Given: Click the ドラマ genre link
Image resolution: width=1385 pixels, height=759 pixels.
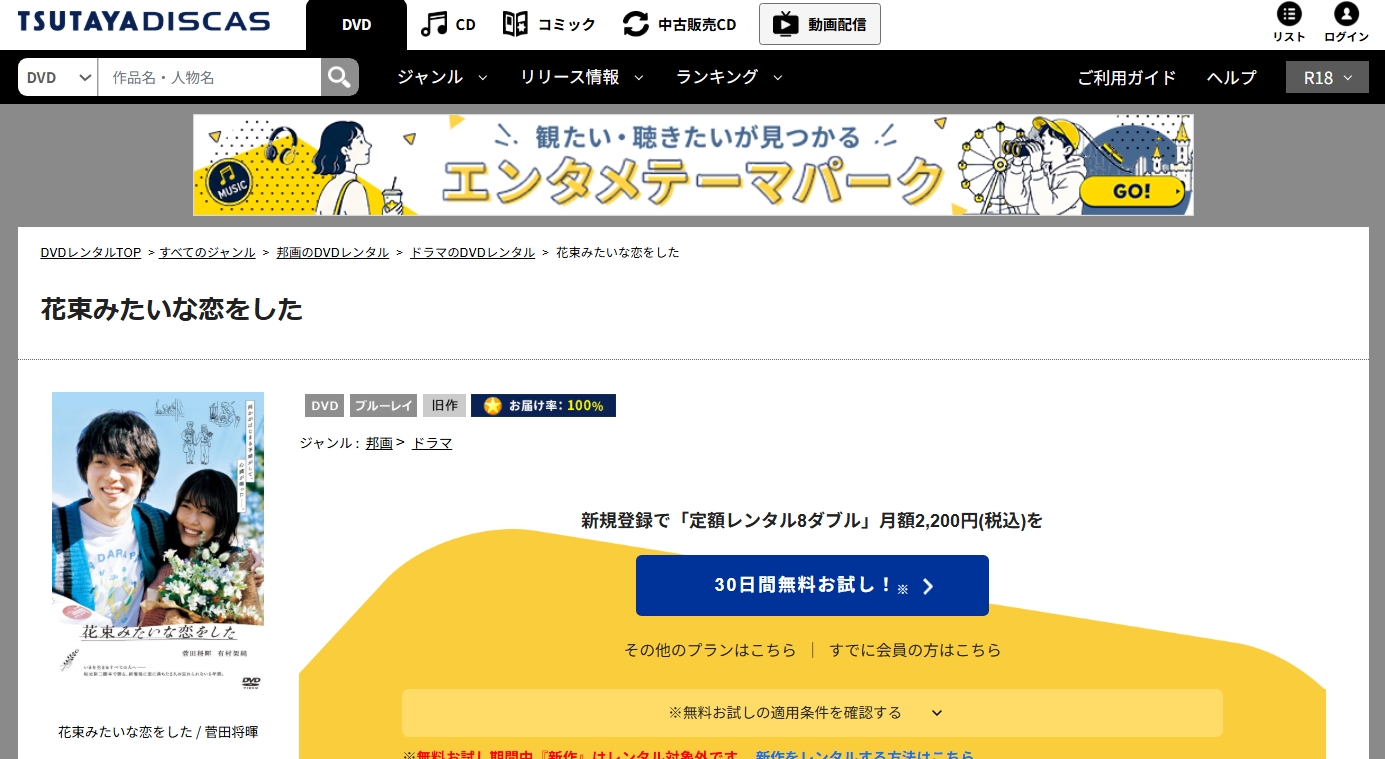Looking at the screenshot, I should 432,443.
